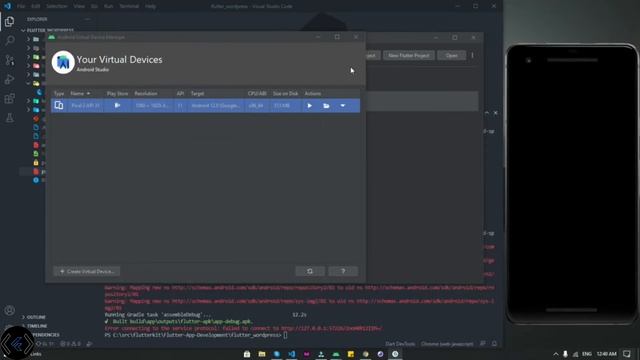Open the Selection menu in VS Code
The width and height of the screenshot is (640, 360).
[x=57, y=6]
